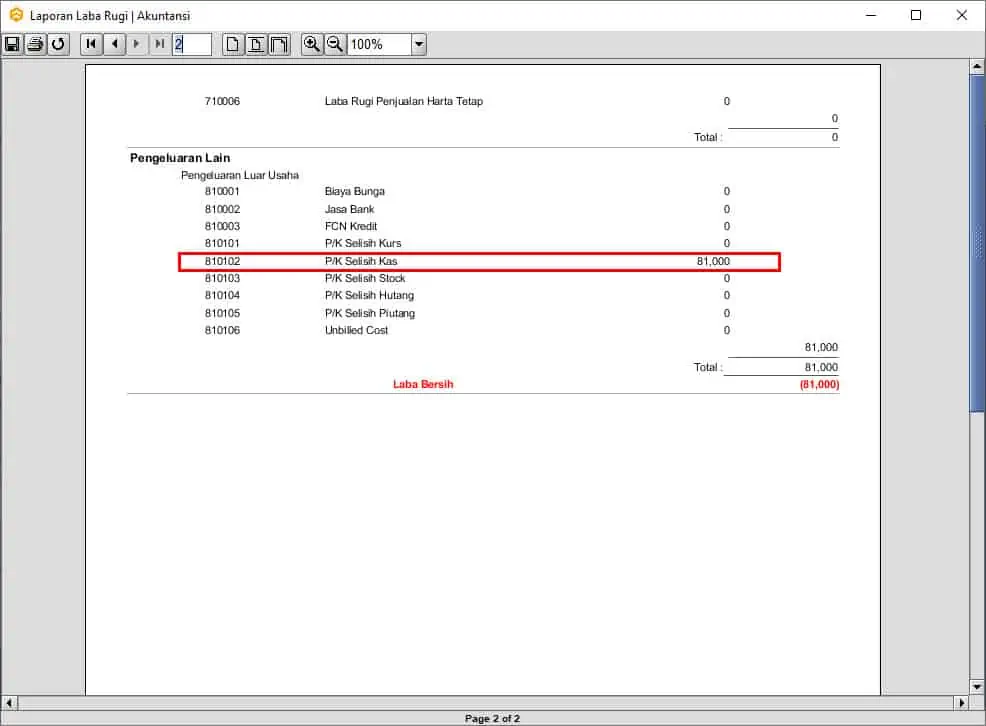Minimize the Laporan Laba Rugi window
986x726 pixels.
pyautogui.click(x=871, y=15)
